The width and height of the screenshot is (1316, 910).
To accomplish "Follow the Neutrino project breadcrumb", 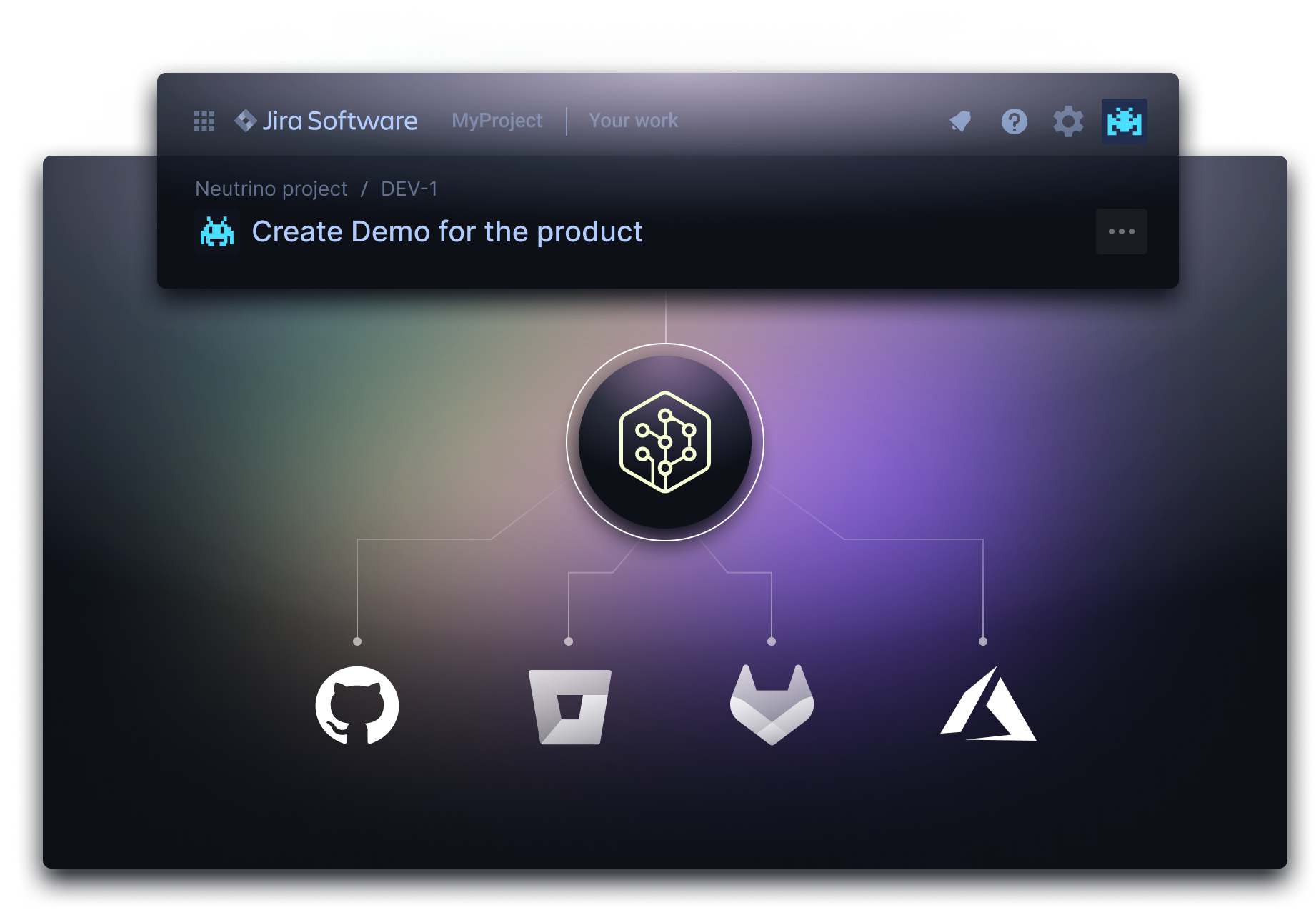I will point(271,189).
